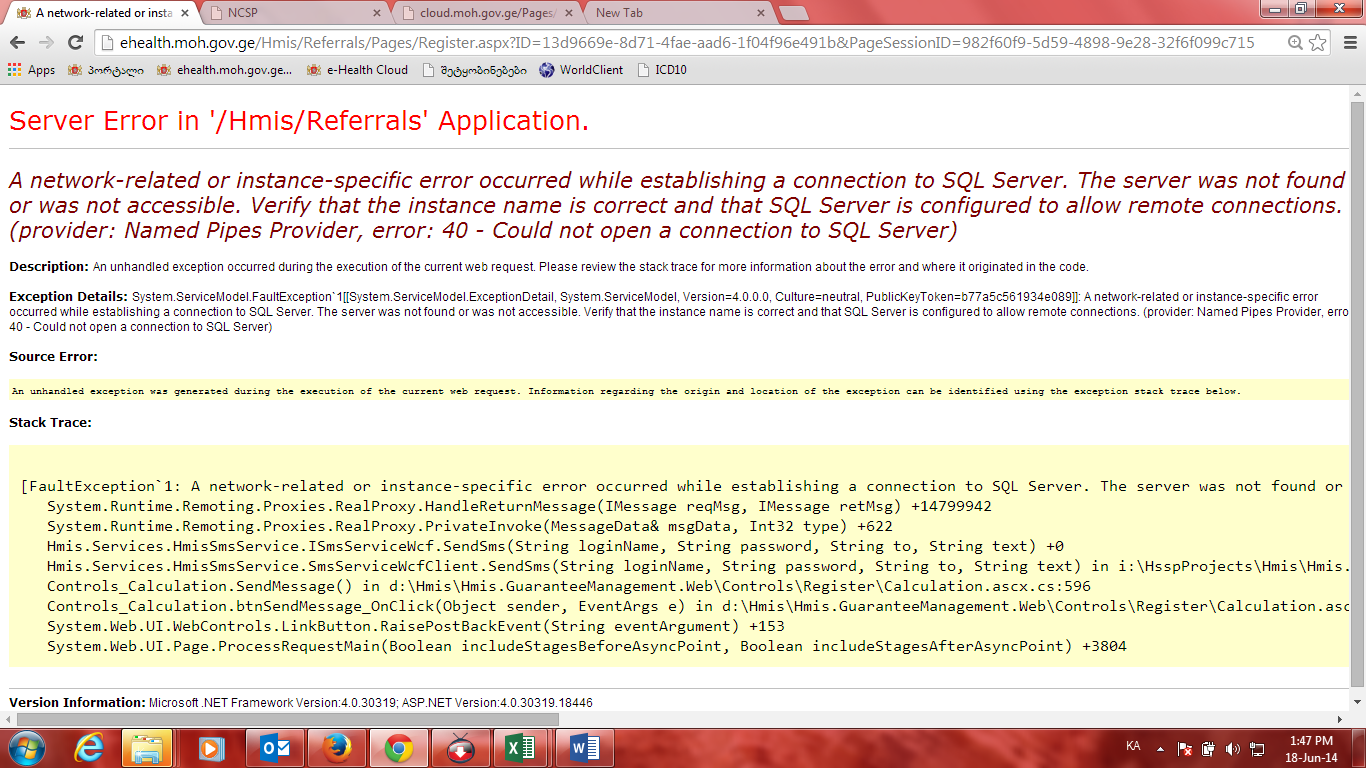Open the Apps shortcut in bookmarks bar

31,70
